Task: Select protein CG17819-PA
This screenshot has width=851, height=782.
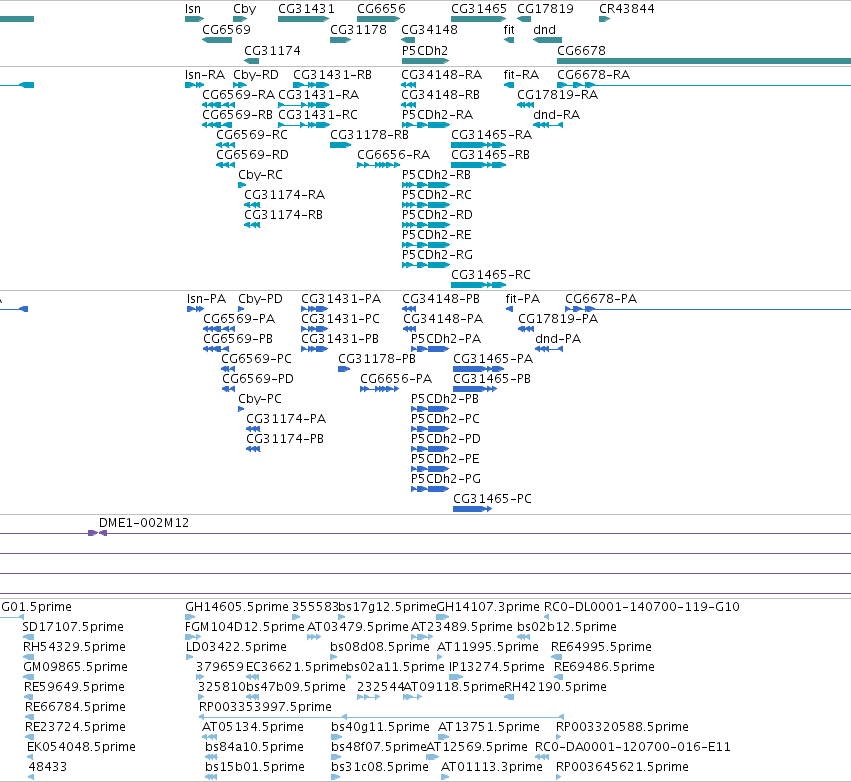Action: point(558,319)
